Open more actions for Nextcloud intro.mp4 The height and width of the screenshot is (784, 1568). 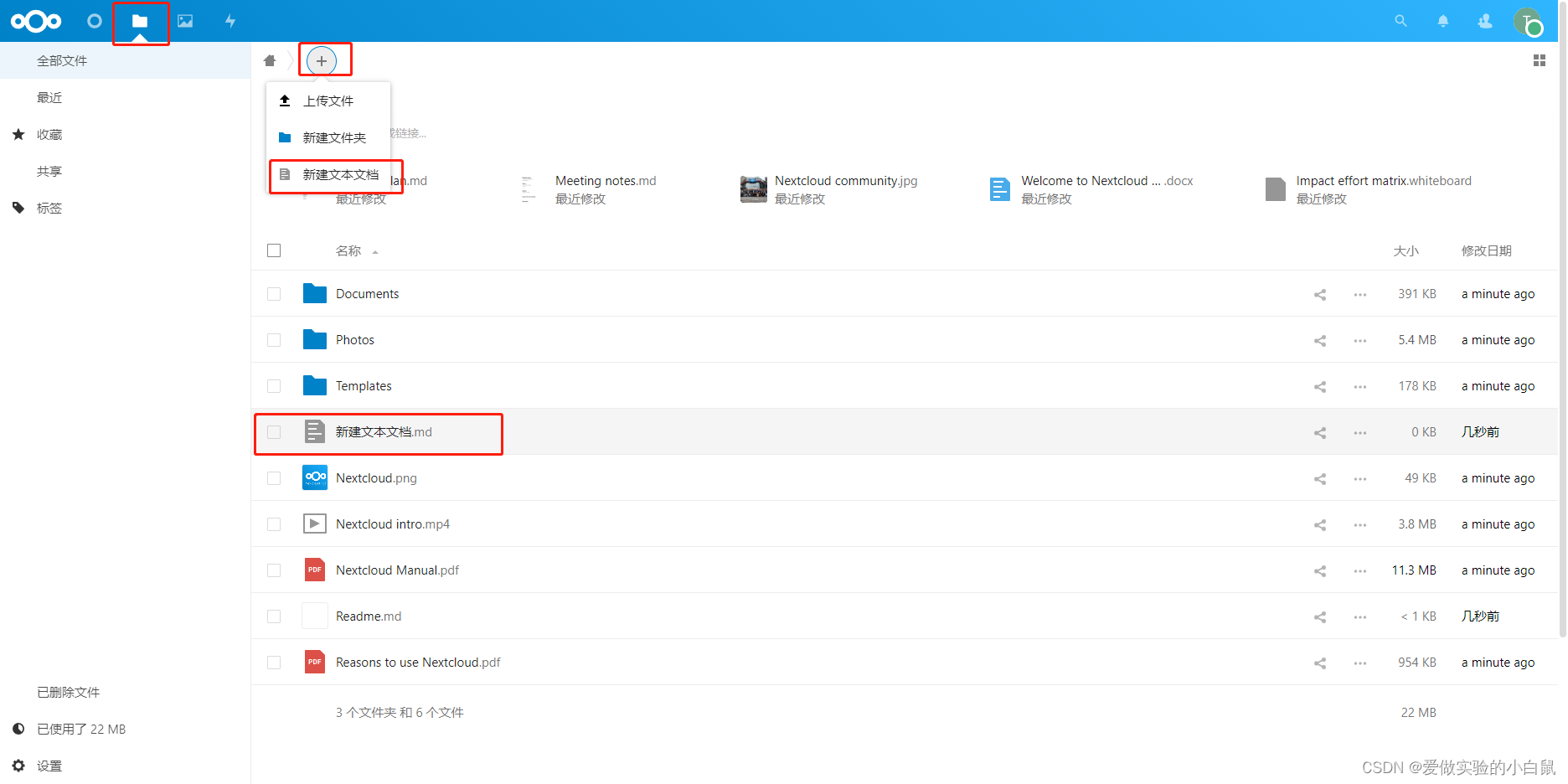1360,524
